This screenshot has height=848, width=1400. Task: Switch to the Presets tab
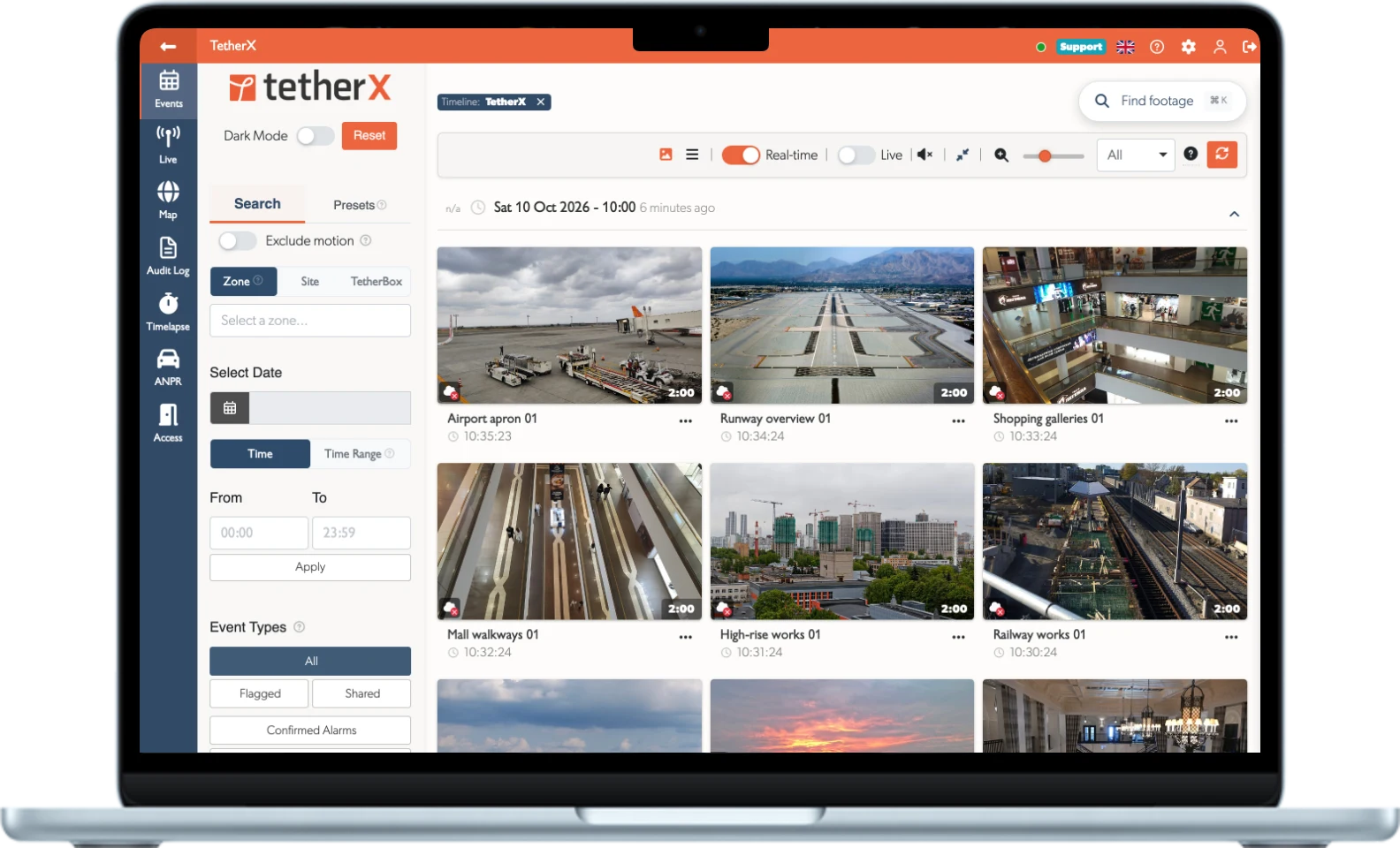[x=359, y=205]
